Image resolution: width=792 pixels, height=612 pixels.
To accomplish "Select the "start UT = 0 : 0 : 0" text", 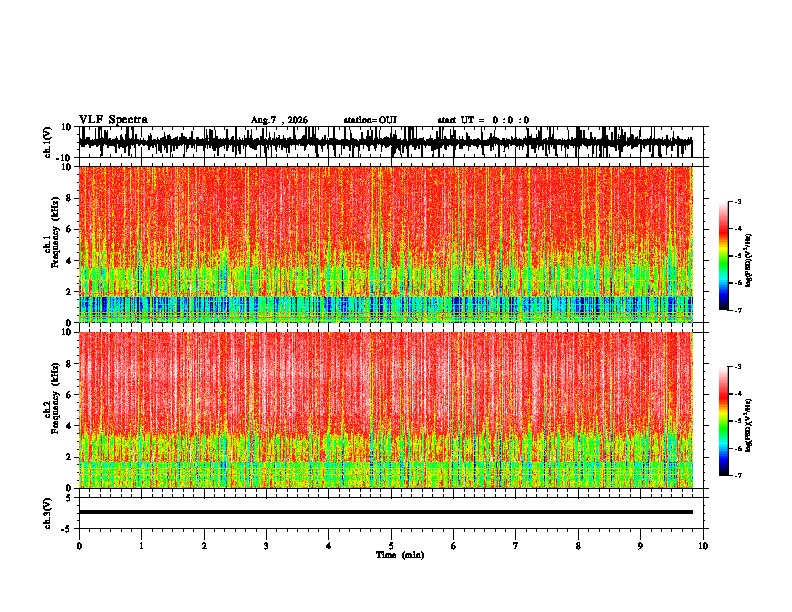I will [x=483, y=120].
